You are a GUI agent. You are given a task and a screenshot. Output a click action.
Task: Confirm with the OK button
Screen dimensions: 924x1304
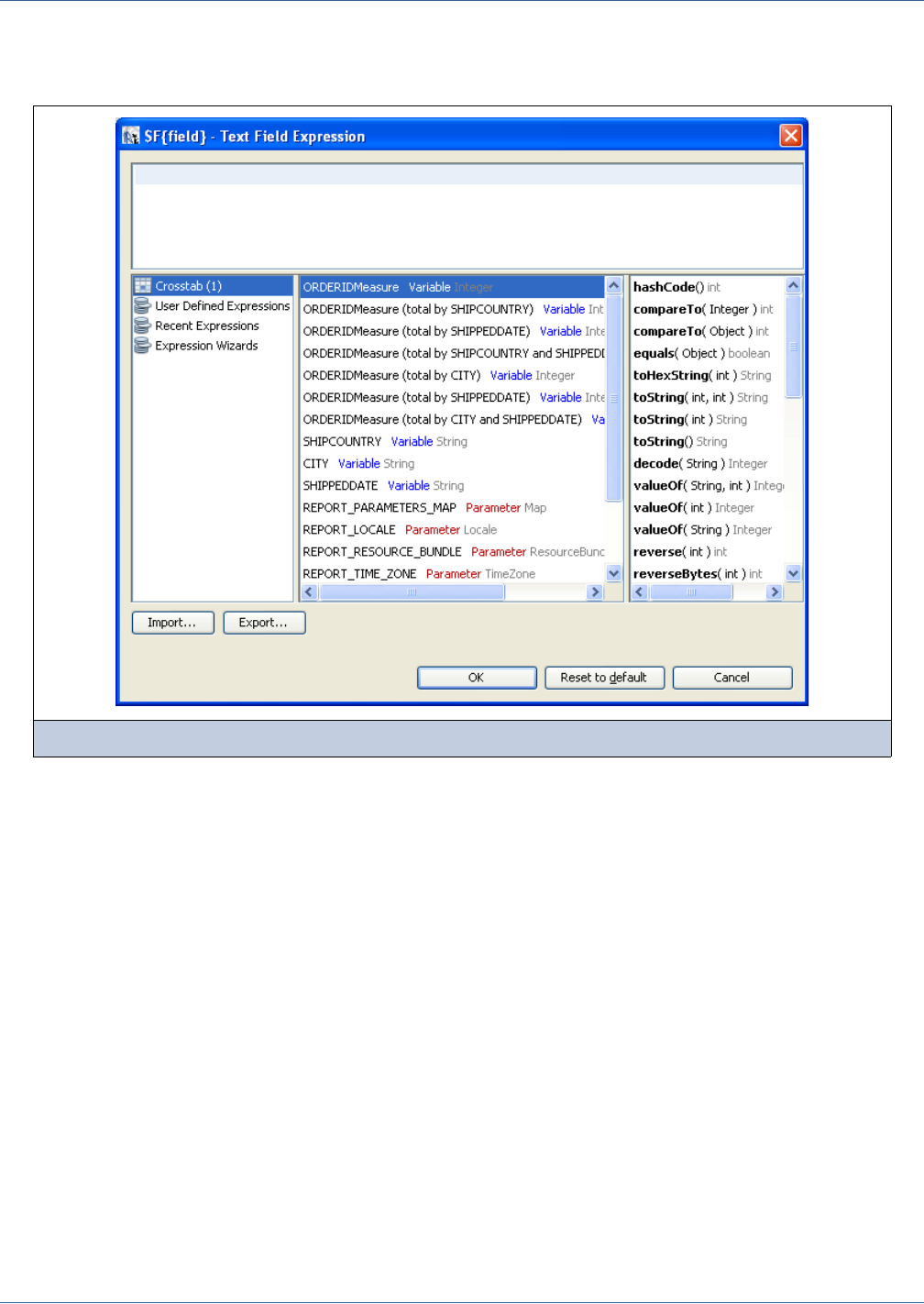(x=477, y=678)
